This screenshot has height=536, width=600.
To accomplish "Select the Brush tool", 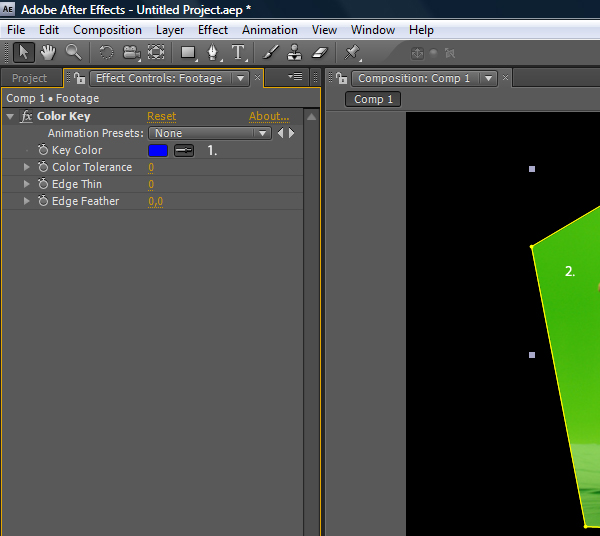I will [271, 52].
